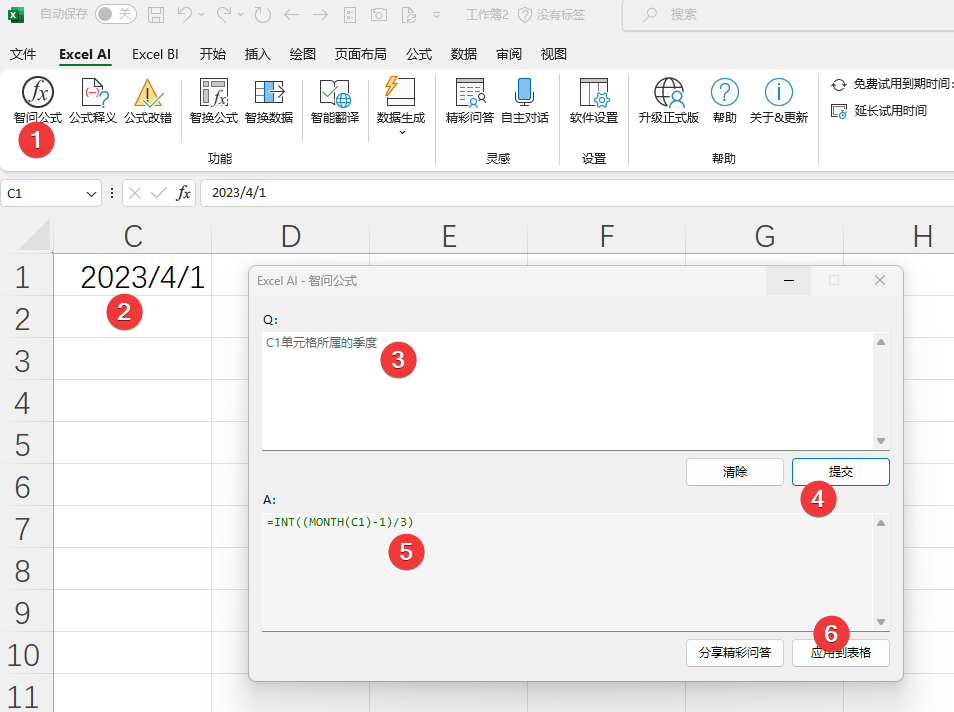Open the Customize Quick Access Toolbar dropdown

[x=436, y=15]
